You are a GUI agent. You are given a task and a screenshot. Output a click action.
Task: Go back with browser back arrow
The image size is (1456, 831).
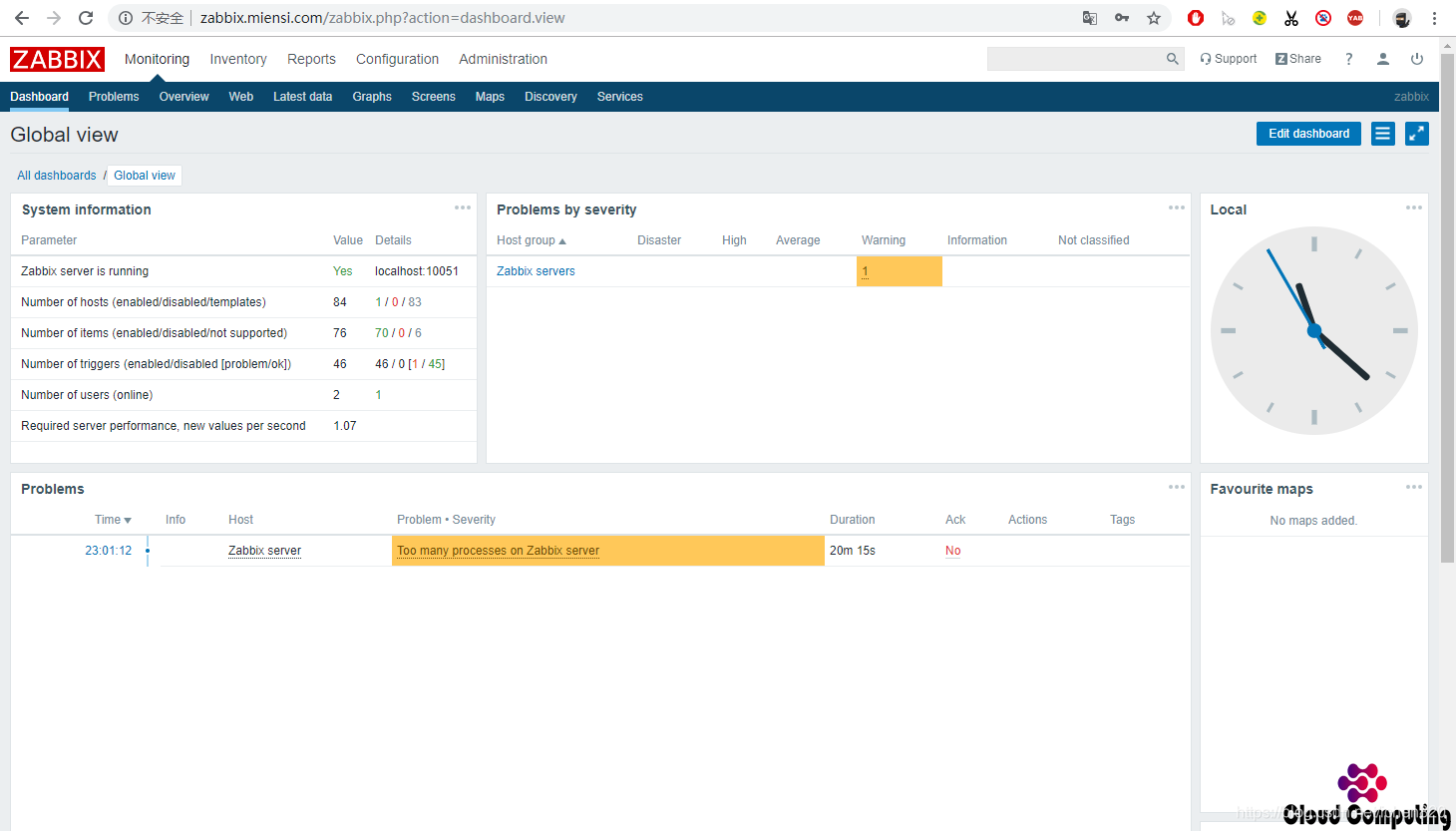click(x=22, y=18)
